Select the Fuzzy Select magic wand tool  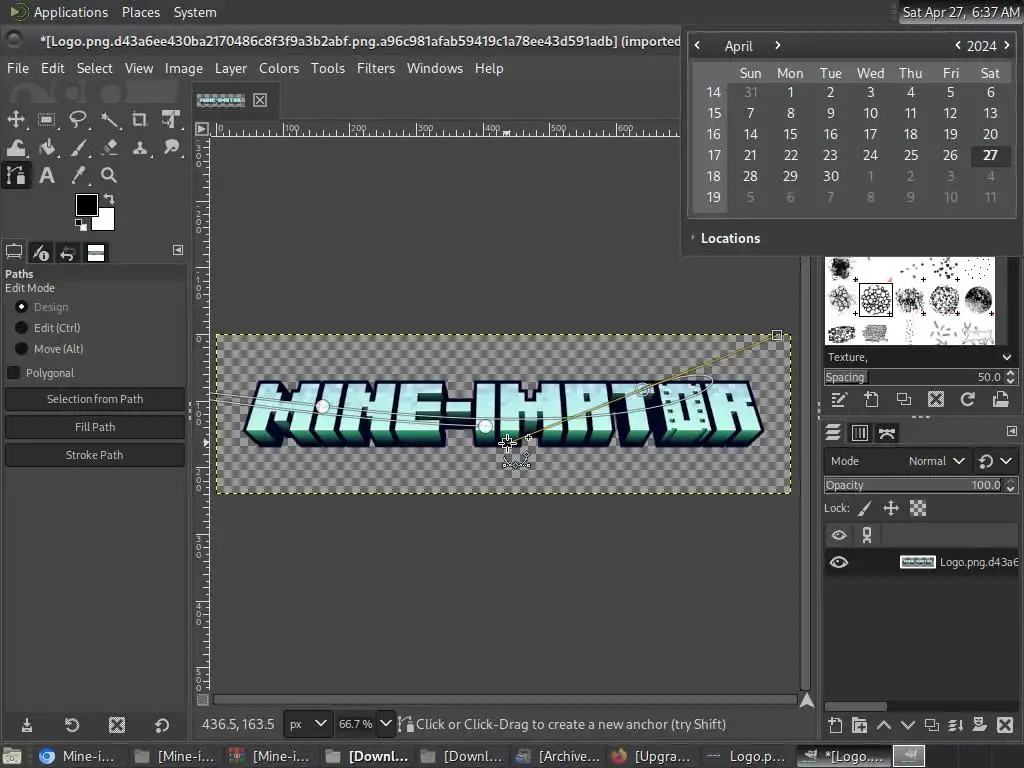pos(109,120)
